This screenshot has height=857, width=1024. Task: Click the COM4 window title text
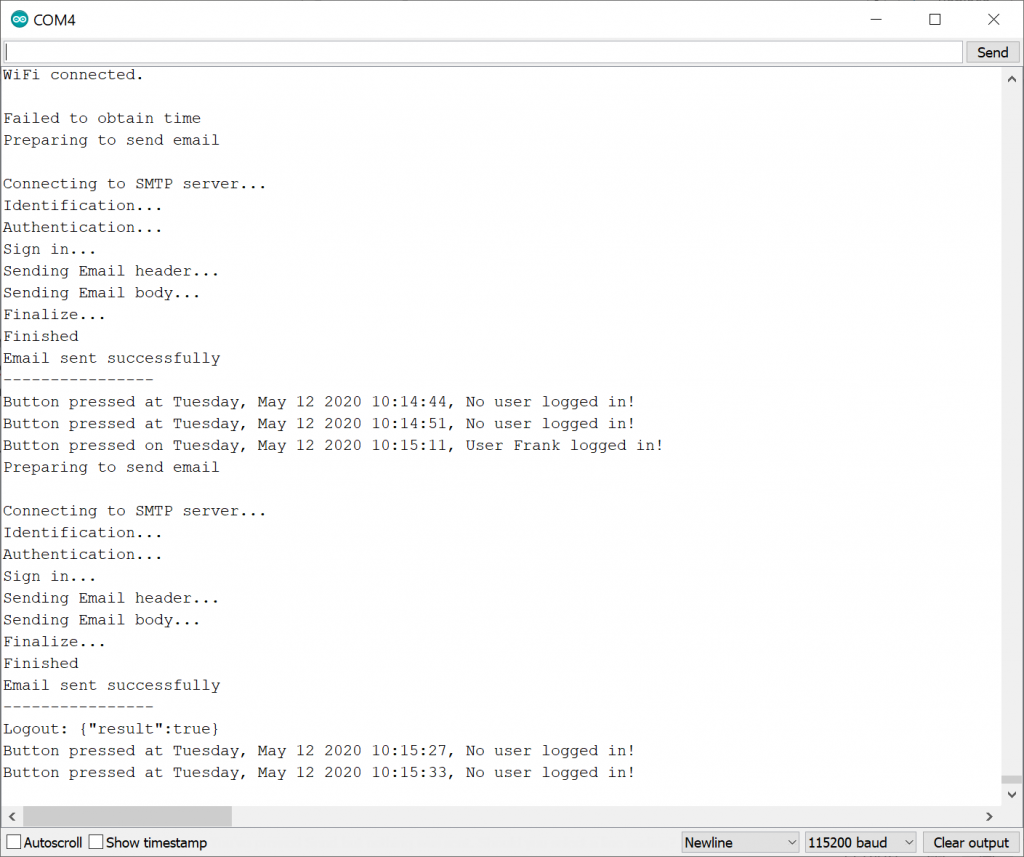pyautogui.click(x=54, y=20)
